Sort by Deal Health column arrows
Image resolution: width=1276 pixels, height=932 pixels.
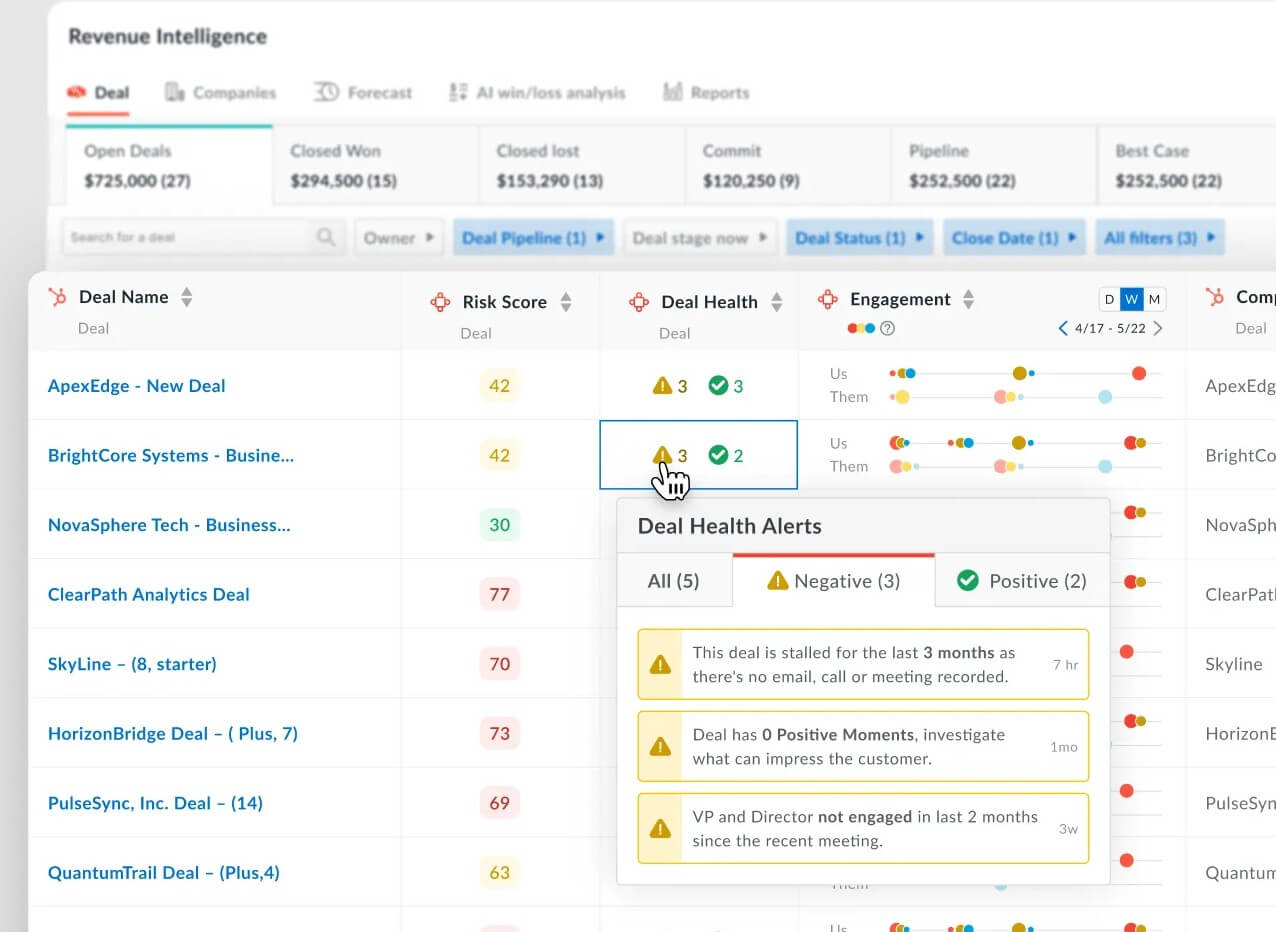[x=777, y=302]
